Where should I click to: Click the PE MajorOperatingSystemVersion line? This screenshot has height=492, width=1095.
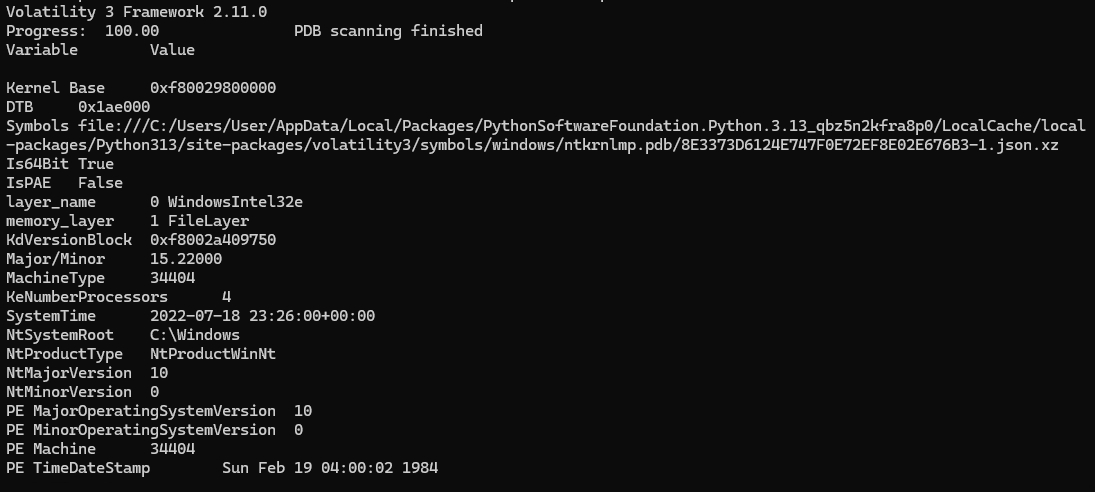pyautogui.click(x=159, y=410)
